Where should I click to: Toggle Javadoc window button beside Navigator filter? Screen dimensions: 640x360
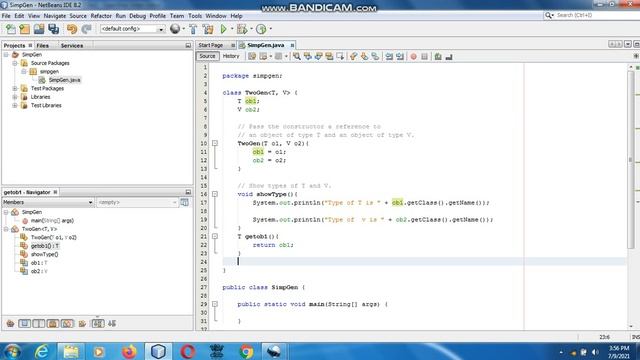click(184, 202)
